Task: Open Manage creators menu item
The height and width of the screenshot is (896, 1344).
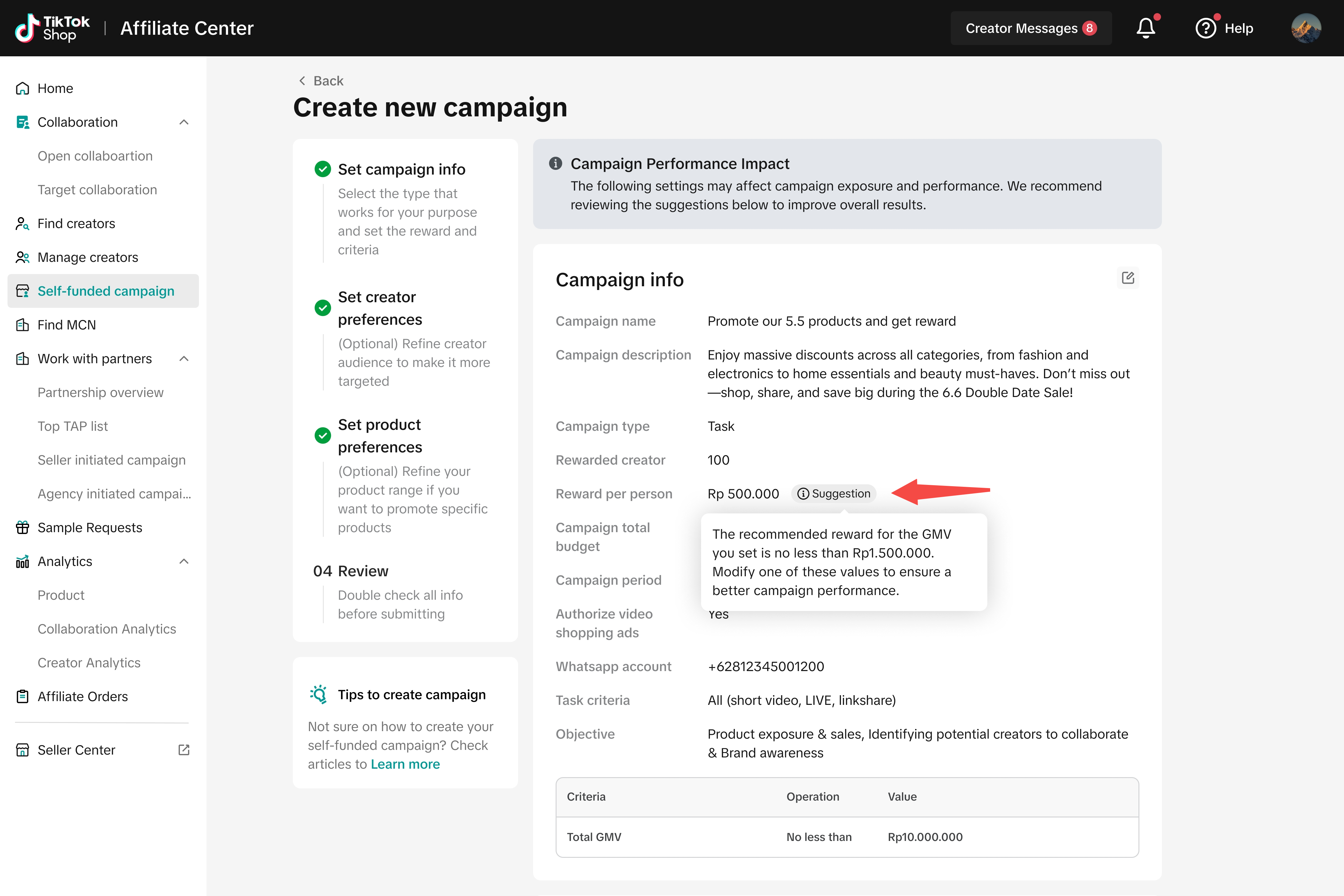Action: coord(87,257)
